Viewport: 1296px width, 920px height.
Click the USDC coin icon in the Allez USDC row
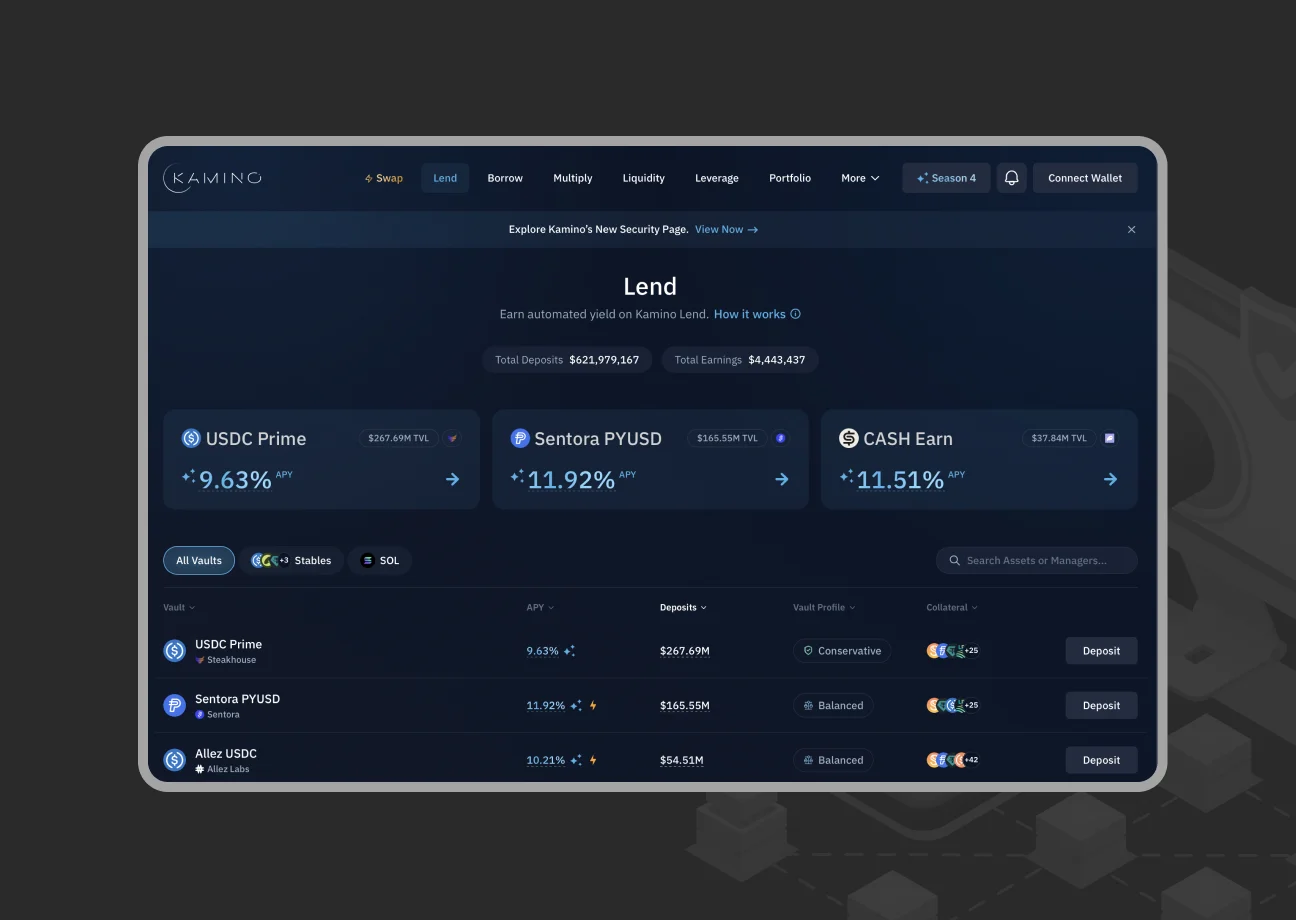[x=175, y=760]
